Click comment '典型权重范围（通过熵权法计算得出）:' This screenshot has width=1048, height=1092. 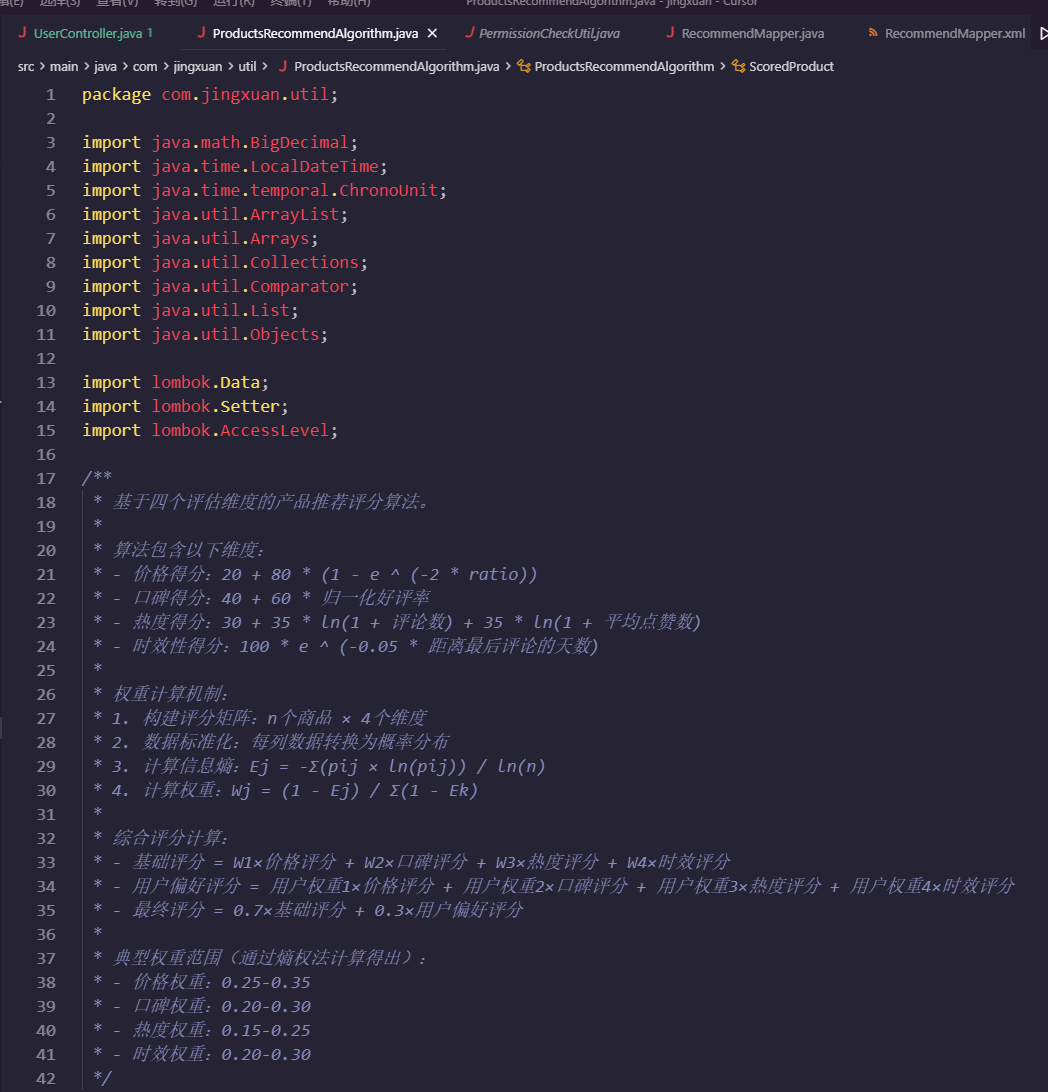point(269,958)
